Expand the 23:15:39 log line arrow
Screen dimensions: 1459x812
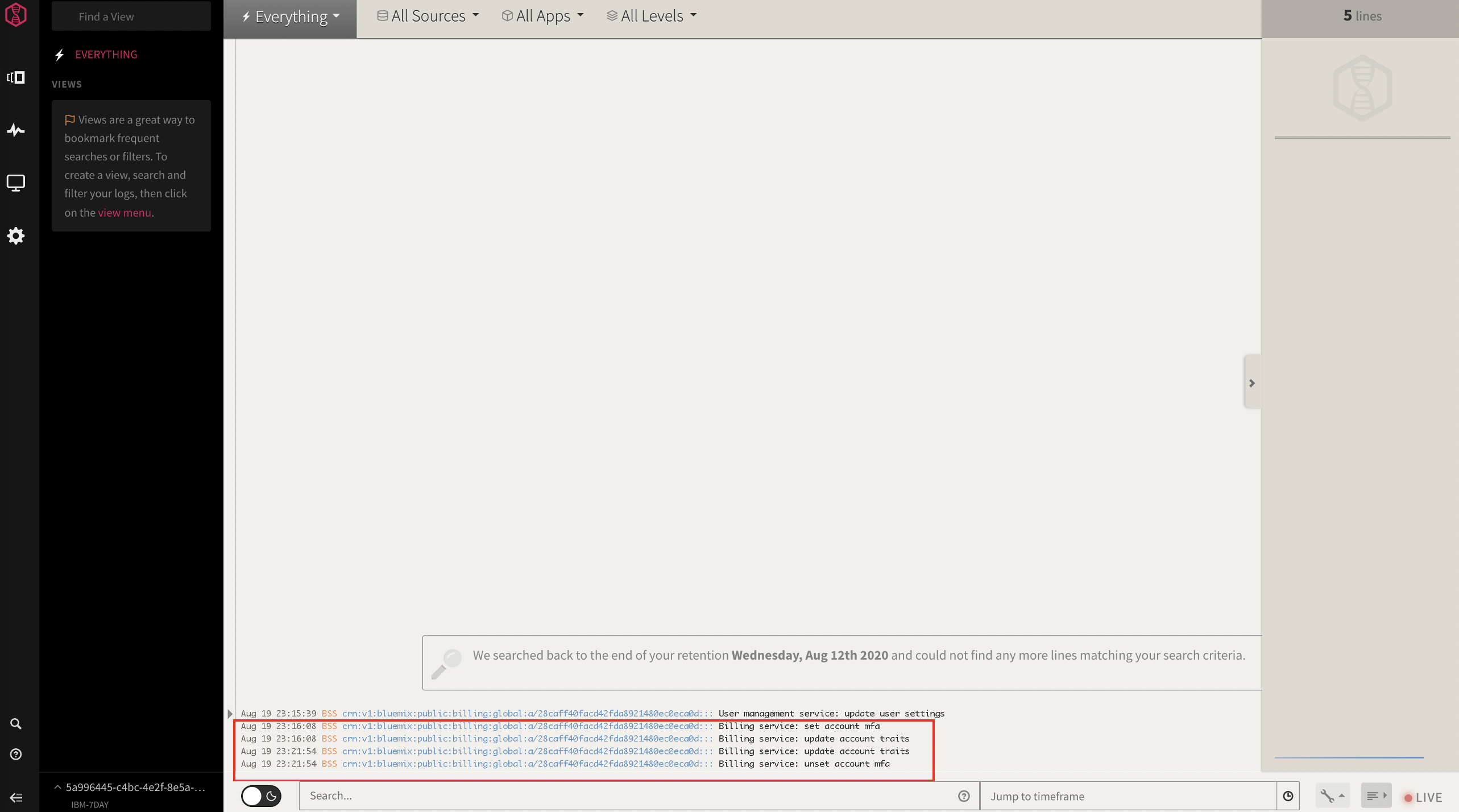(x=230, y=714)
